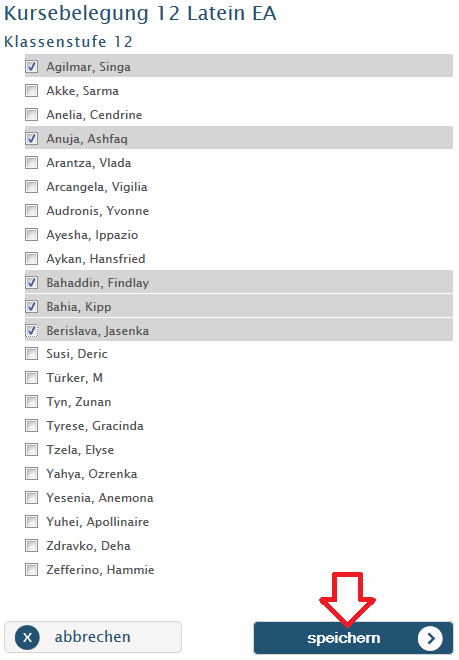Screen dimensions: 459x660
Task: Save the course assignment with speichern
Action: (x=353, y=638)
